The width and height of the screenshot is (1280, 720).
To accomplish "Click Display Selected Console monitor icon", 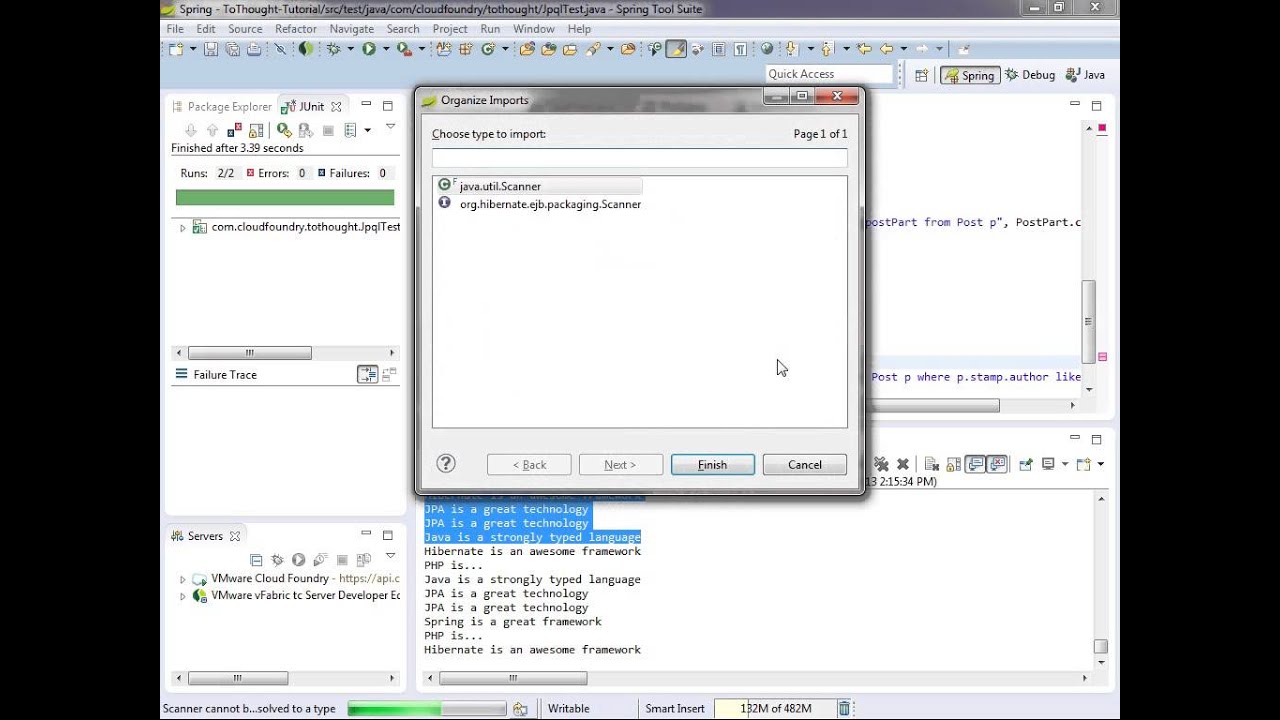I will click(1048, 464).
